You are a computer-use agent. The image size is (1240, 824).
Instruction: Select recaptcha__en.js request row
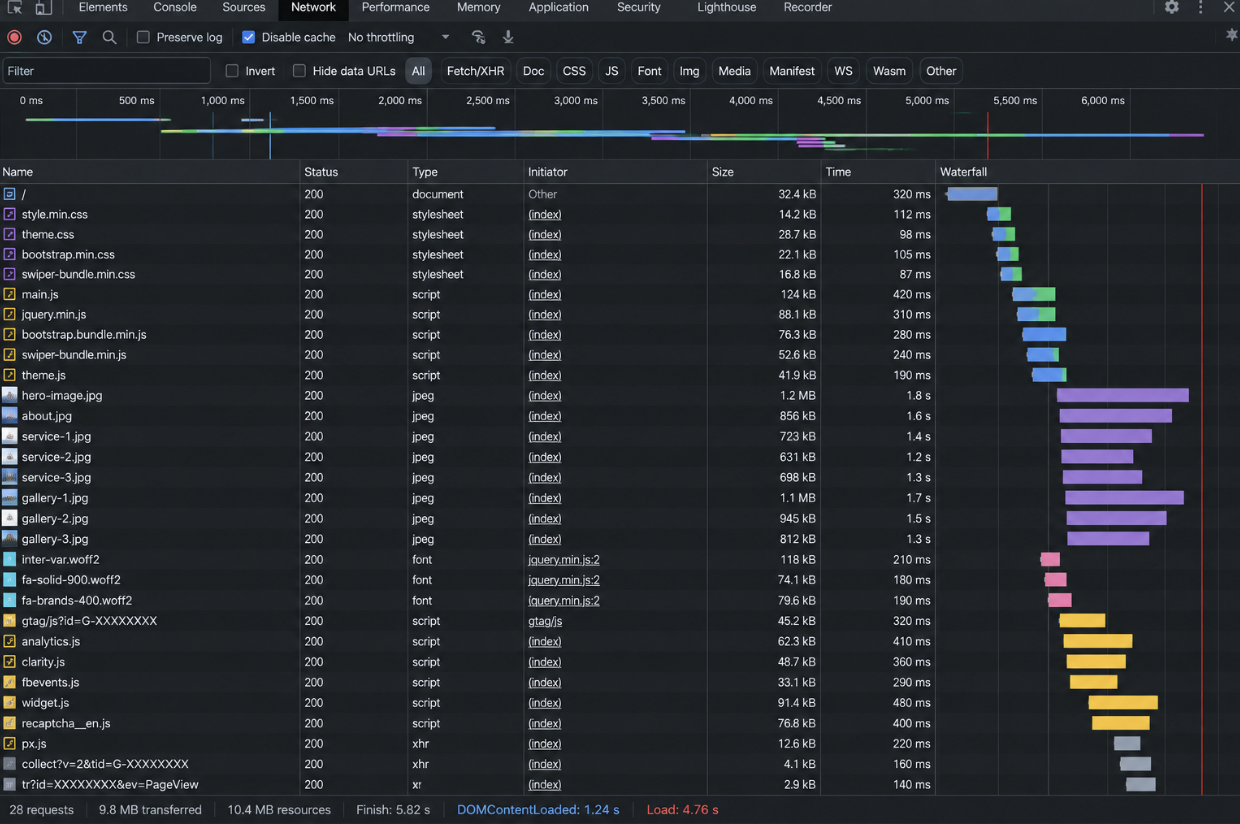point(620,723)
